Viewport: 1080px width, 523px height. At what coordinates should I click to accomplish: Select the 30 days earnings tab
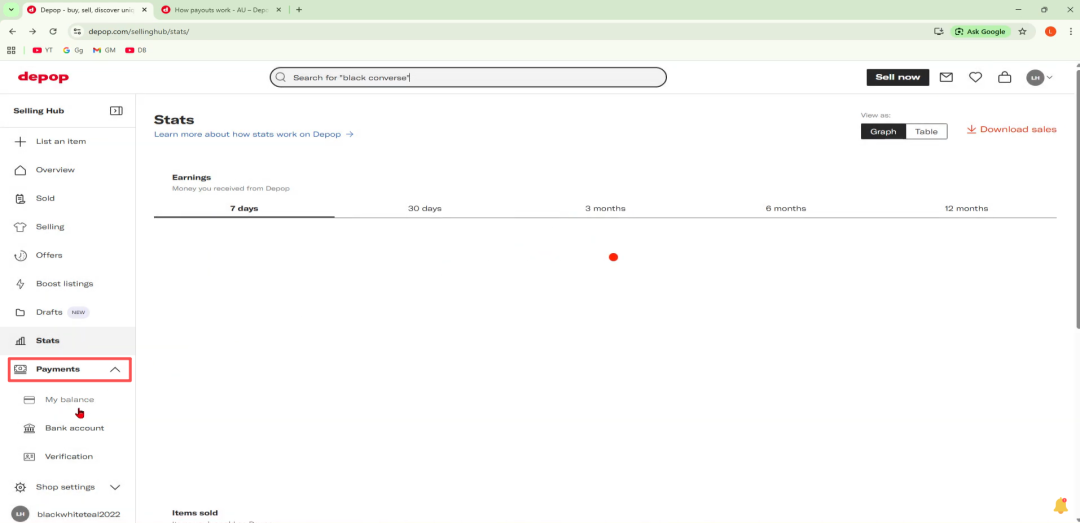424,208
